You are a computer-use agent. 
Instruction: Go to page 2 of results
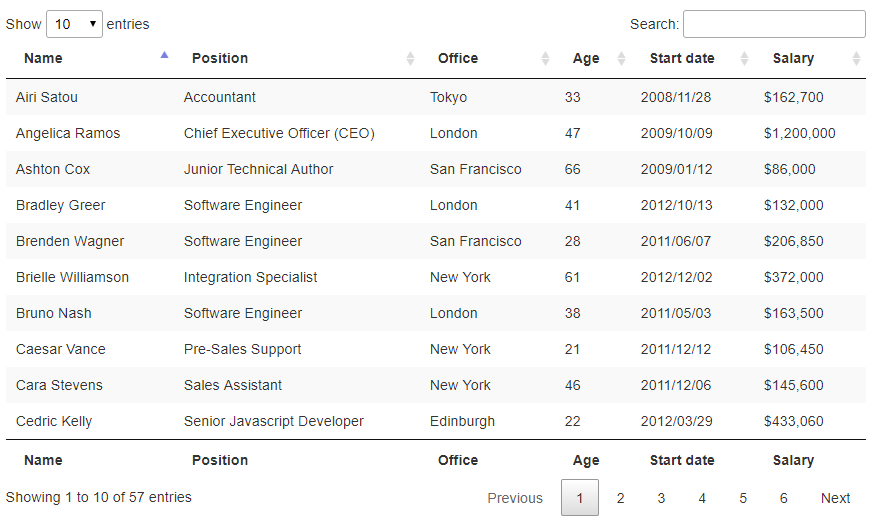point(620,498)
